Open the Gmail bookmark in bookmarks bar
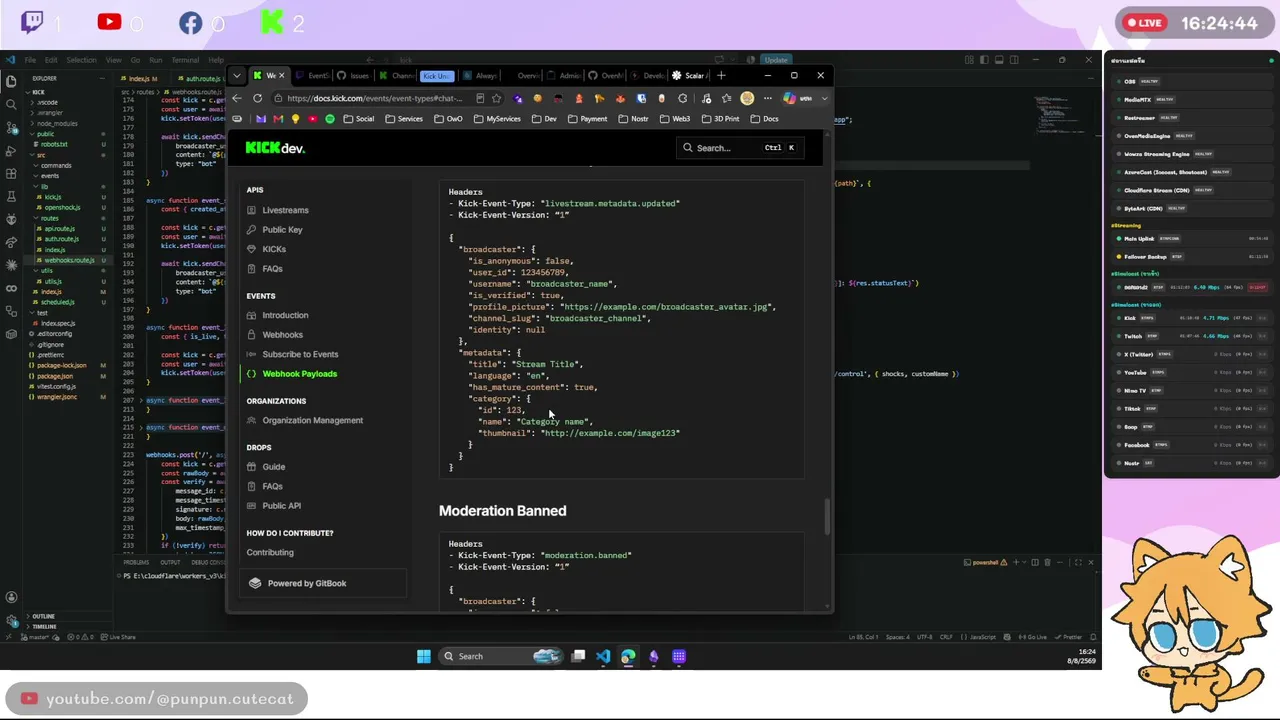The height and width of the screenshot is (720, 1280). (x=278, y=119)
